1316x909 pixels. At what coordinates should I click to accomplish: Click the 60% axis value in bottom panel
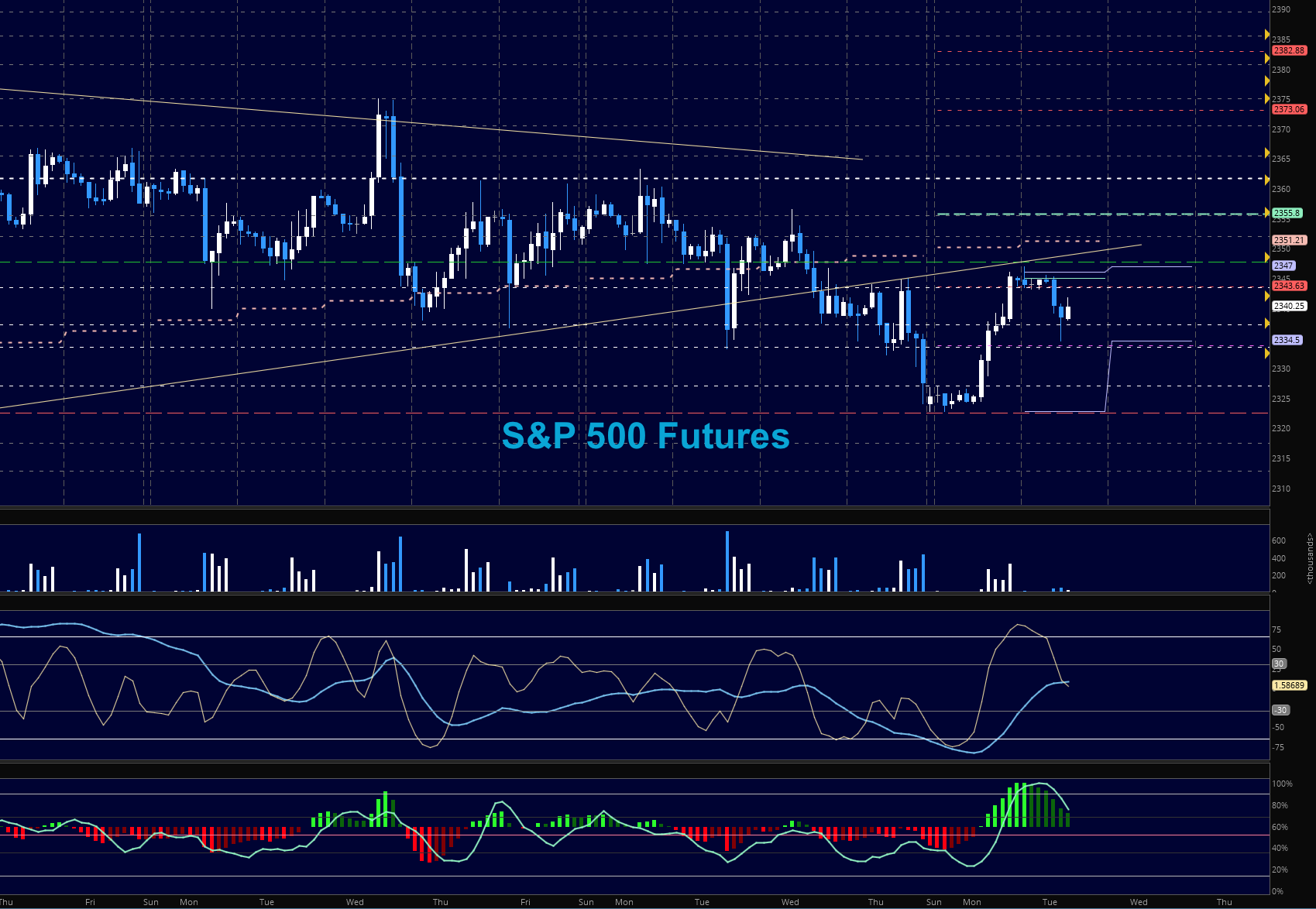coord(1280,827)
